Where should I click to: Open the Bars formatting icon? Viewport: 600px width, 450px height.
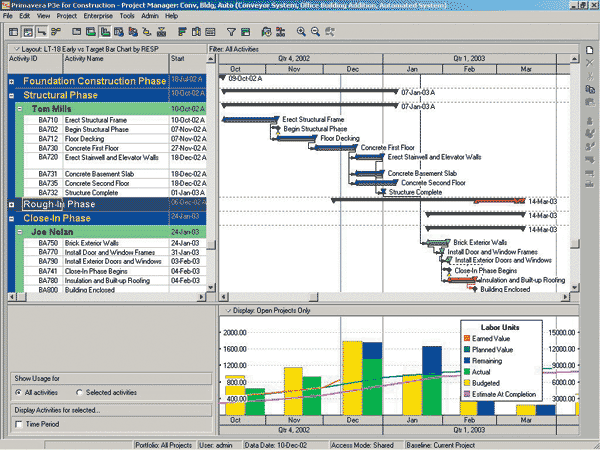[x=182, y=32]
